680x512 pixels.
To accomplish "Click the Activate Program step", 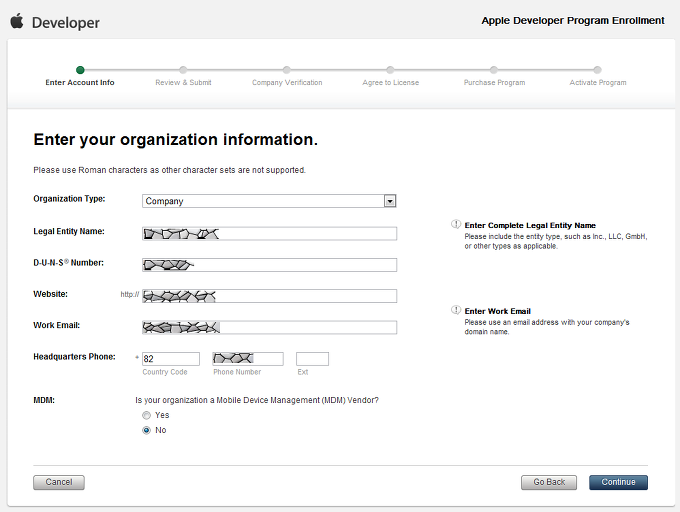I will pos(598,77).
